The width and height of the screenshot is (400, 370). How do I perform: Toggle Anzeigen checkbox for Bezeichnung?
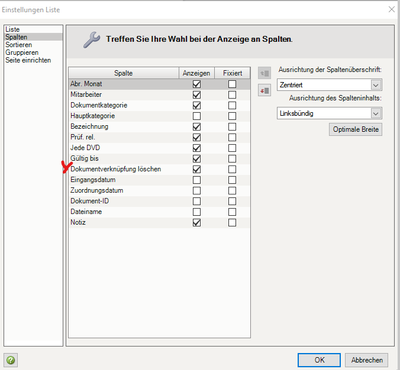(197, 127)
